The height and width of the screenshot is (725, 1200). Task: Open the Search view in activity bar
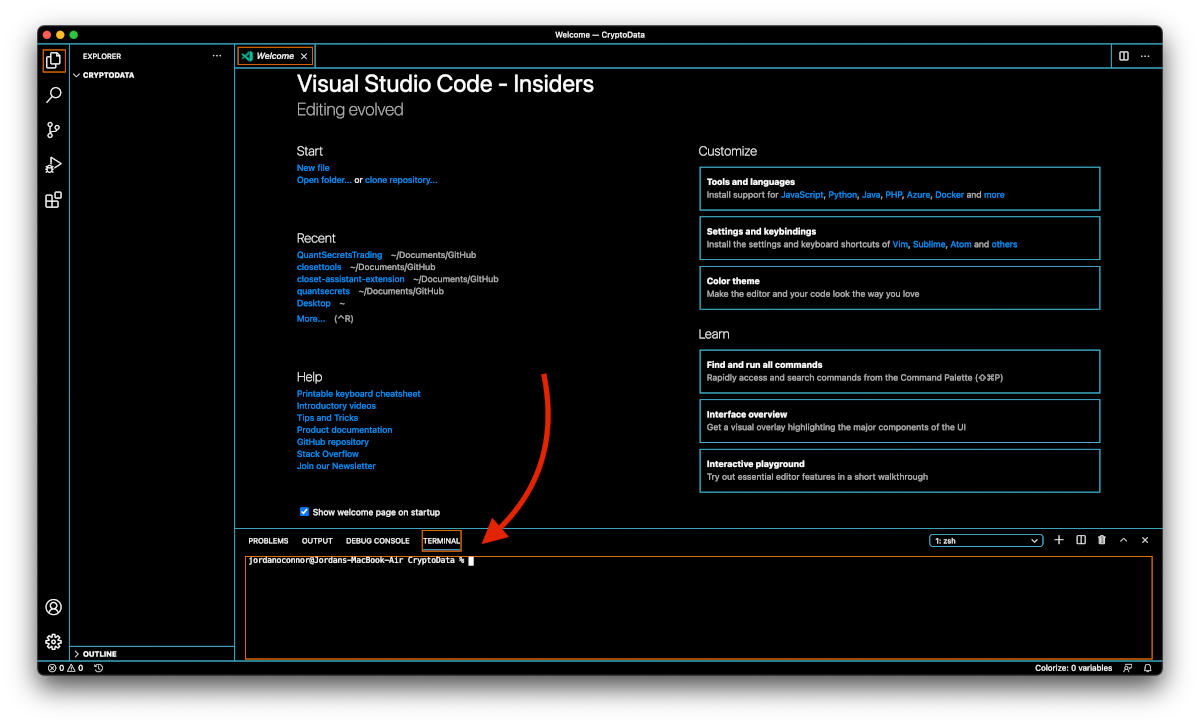[x=54, y=95]
